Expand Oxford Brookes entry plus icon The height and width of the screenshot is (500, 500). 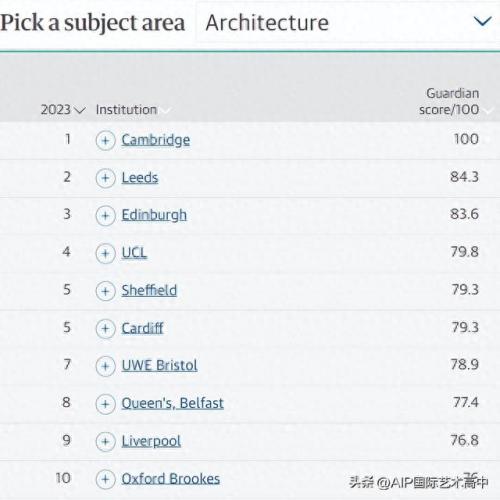[105, 479]
